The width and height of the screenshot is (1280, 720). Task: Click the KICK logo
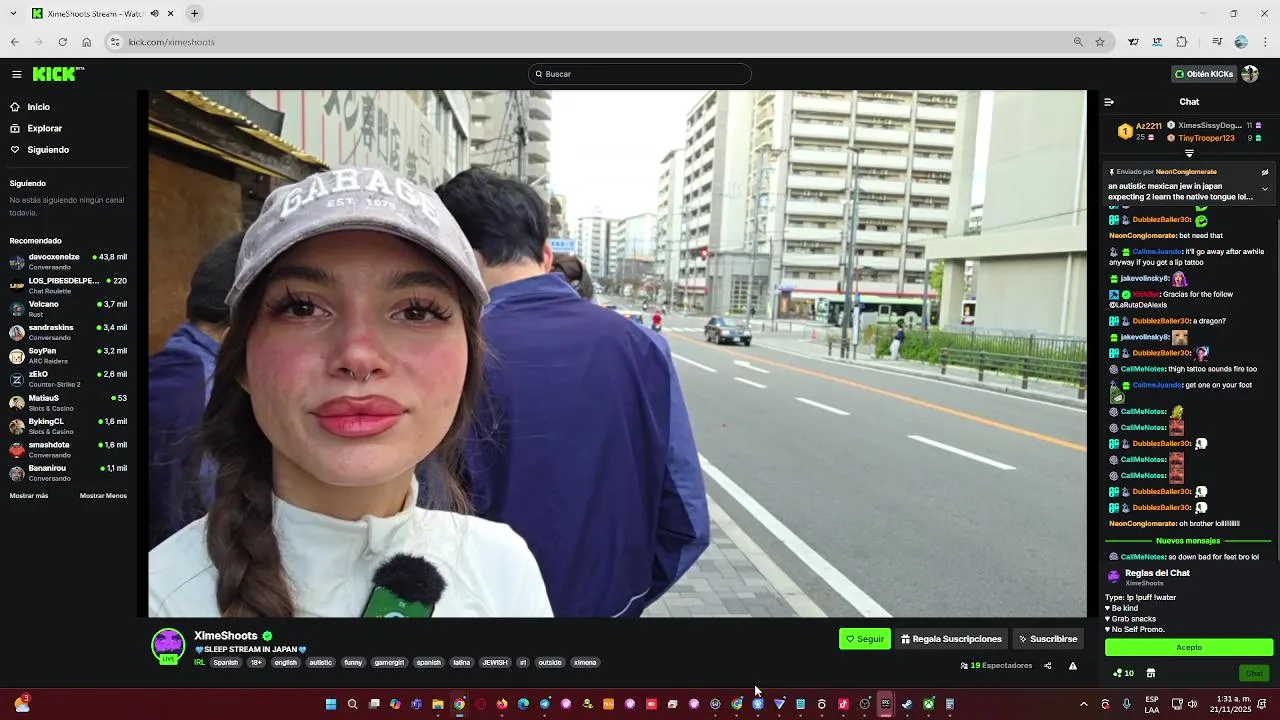pos(58,74)
